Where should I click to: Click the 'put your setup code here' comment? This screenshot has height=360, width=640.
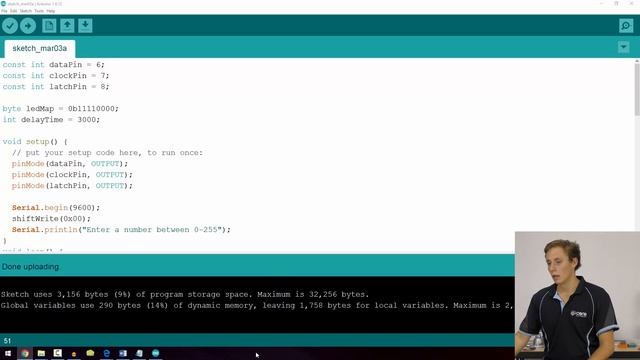(x=107, y=153)
